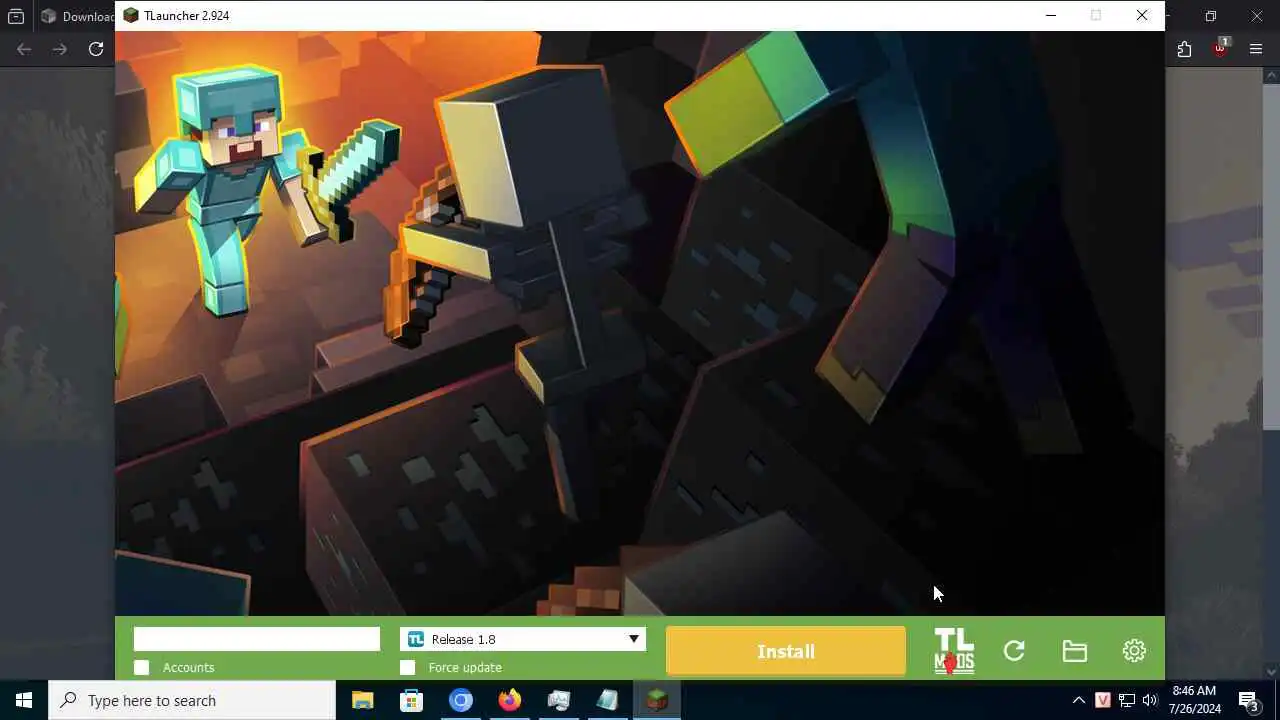Click uBlock extension icon in browser

coord(1220,48)
